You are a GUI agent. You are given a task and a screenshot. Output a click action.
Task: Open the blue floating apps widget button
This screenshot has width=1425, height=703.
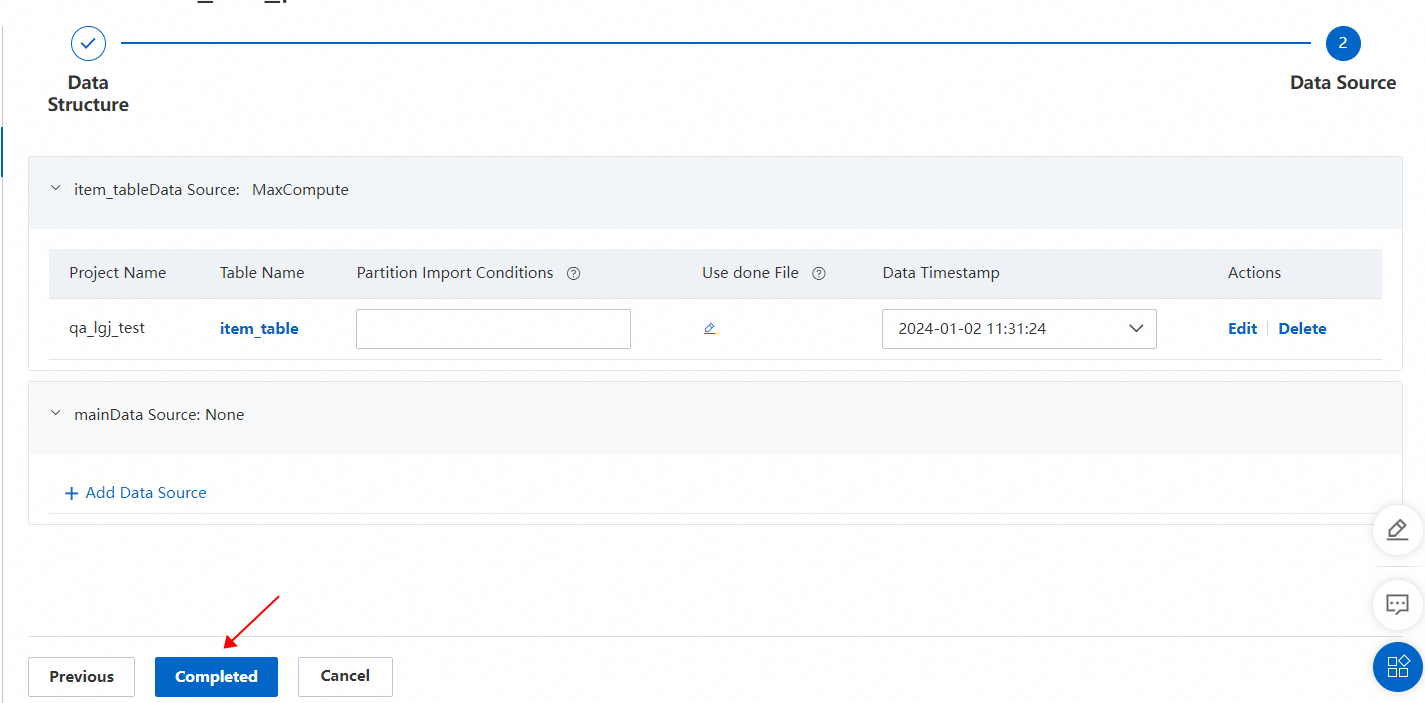1397,667
